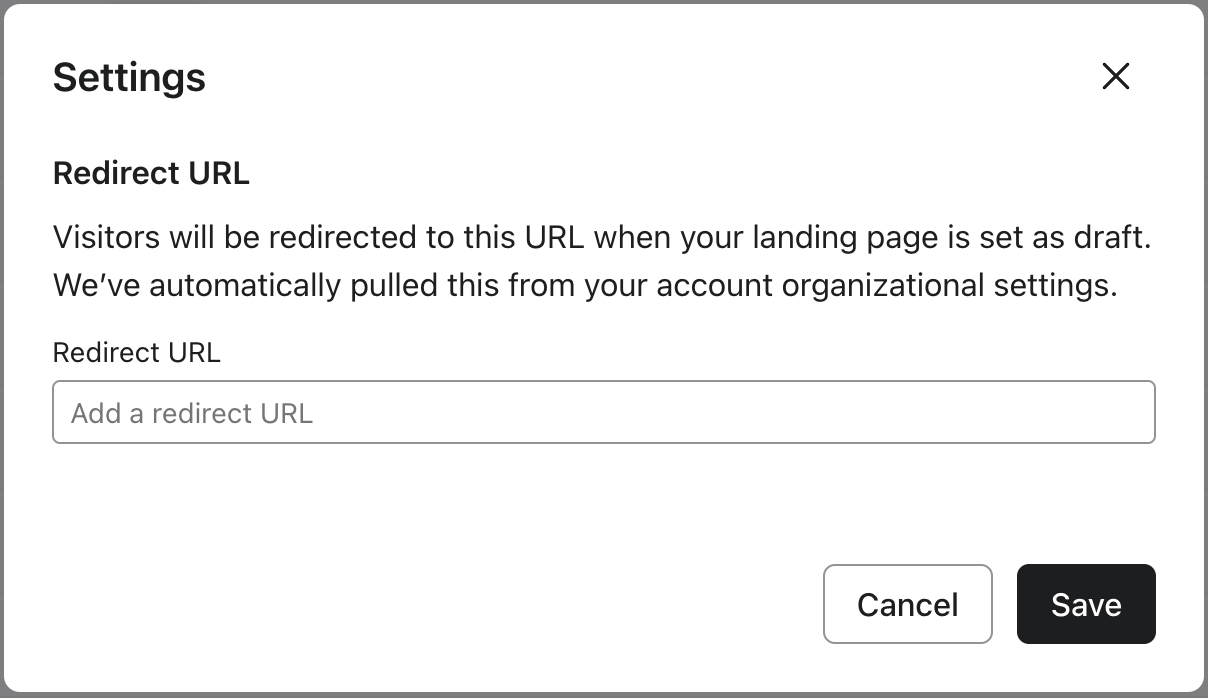Click the word "draft" in the description

tap(1111, 238)
